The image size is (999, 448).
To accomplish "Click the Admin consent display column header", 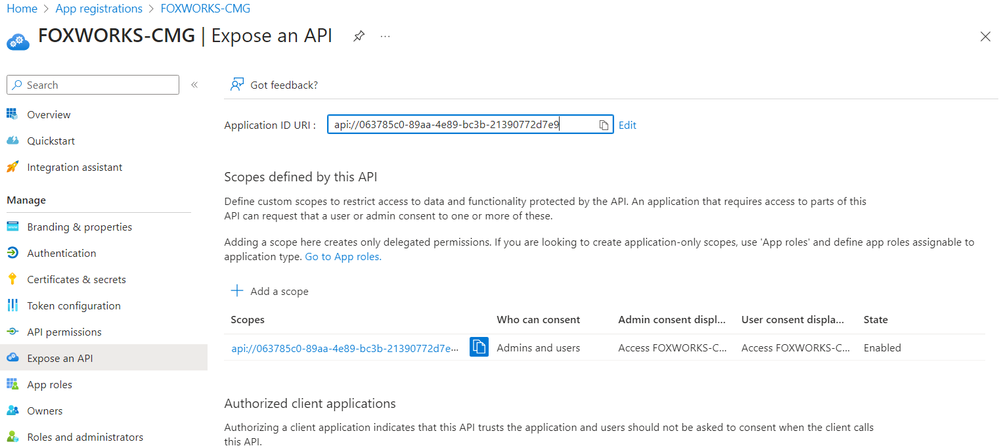I will click(673, 319).
